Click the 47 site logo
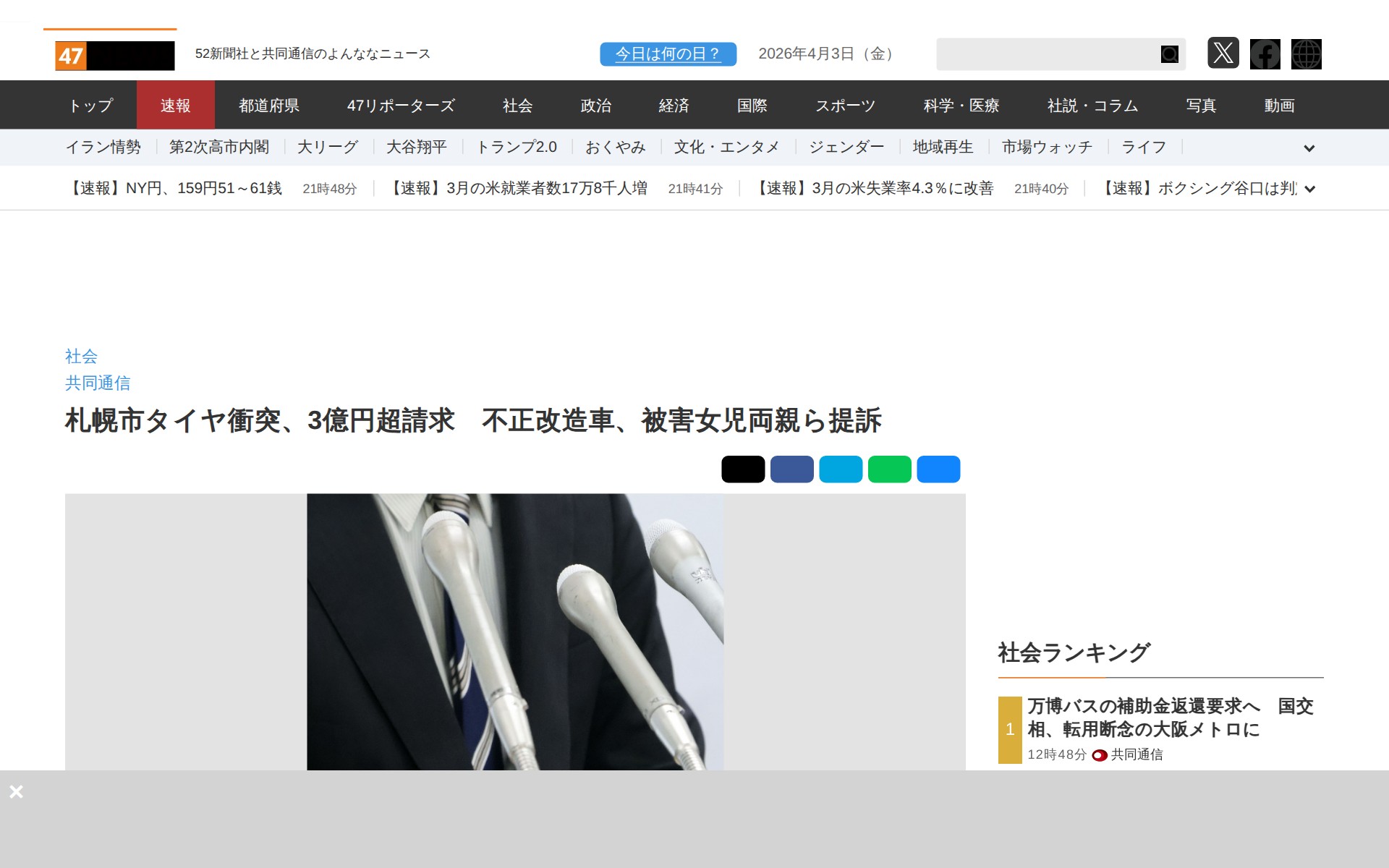This screenshot has width=1389, height=868. (x=114, y=56)
